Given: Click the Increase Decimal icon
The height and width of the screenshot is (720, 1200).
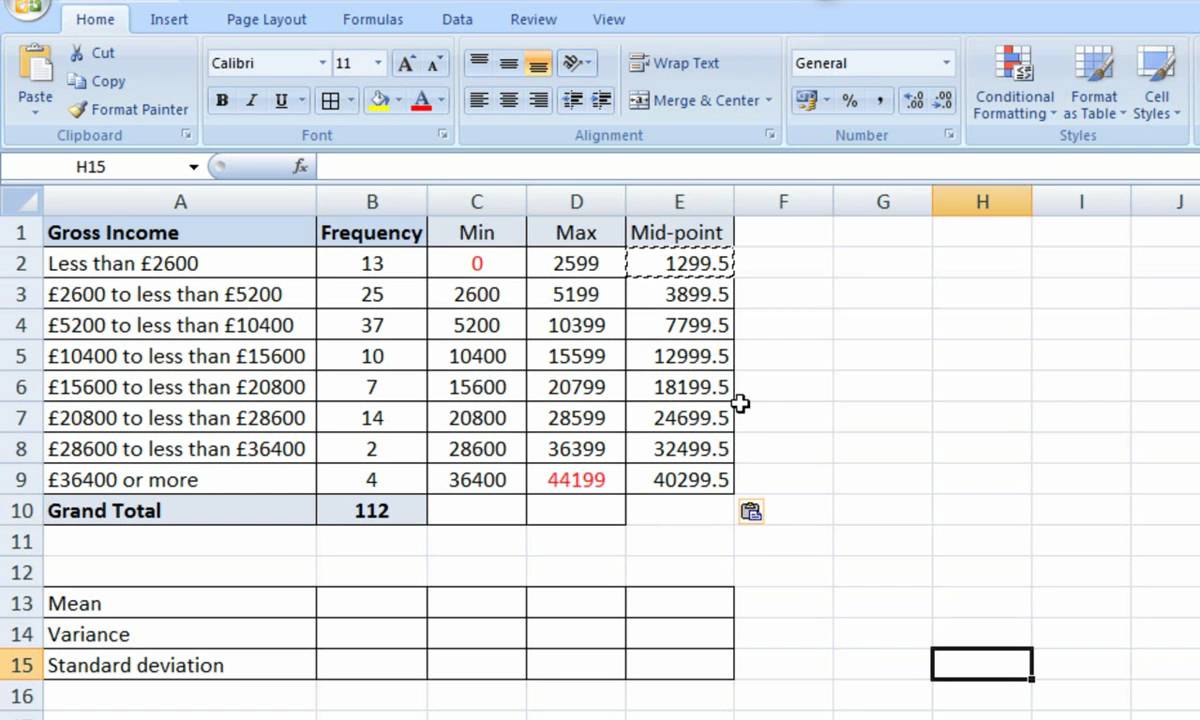Looking at the screenshot, I should click(913, 100).
